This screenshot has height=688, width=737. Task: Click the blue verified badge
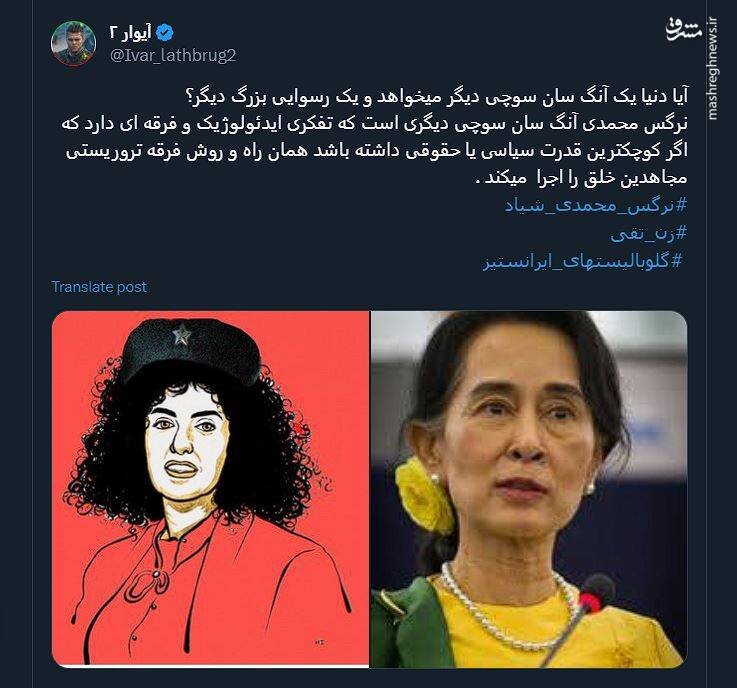click(165, 33)
